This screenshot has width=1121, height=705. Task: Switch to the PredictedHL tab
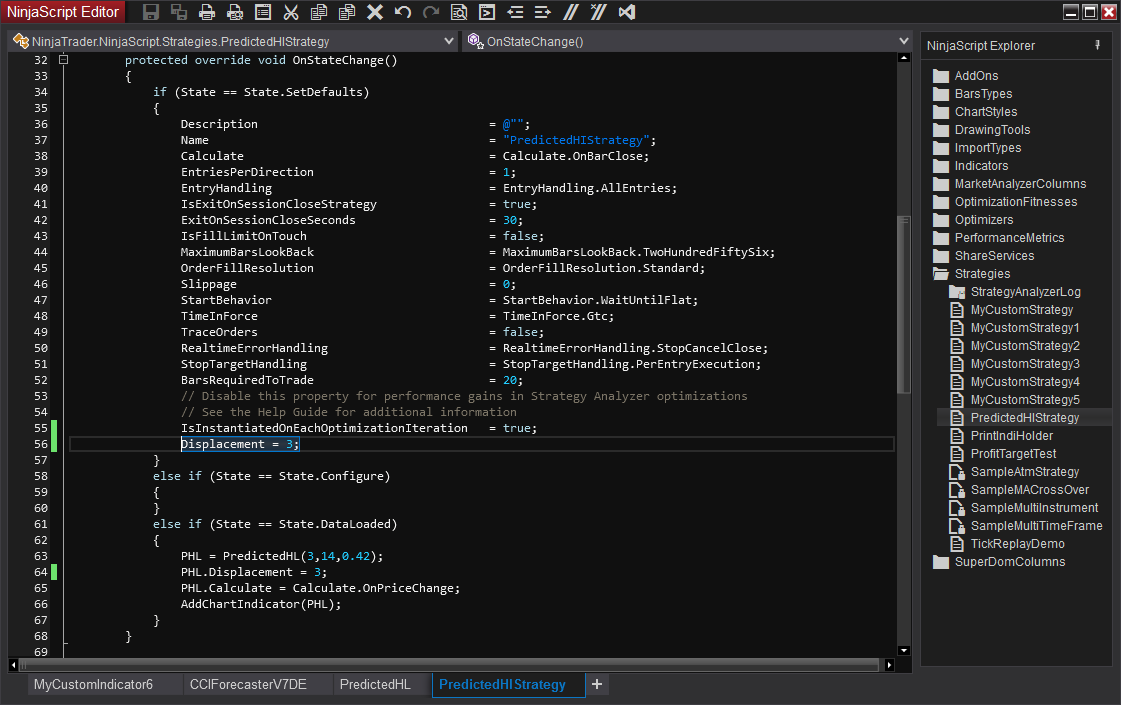375,685
